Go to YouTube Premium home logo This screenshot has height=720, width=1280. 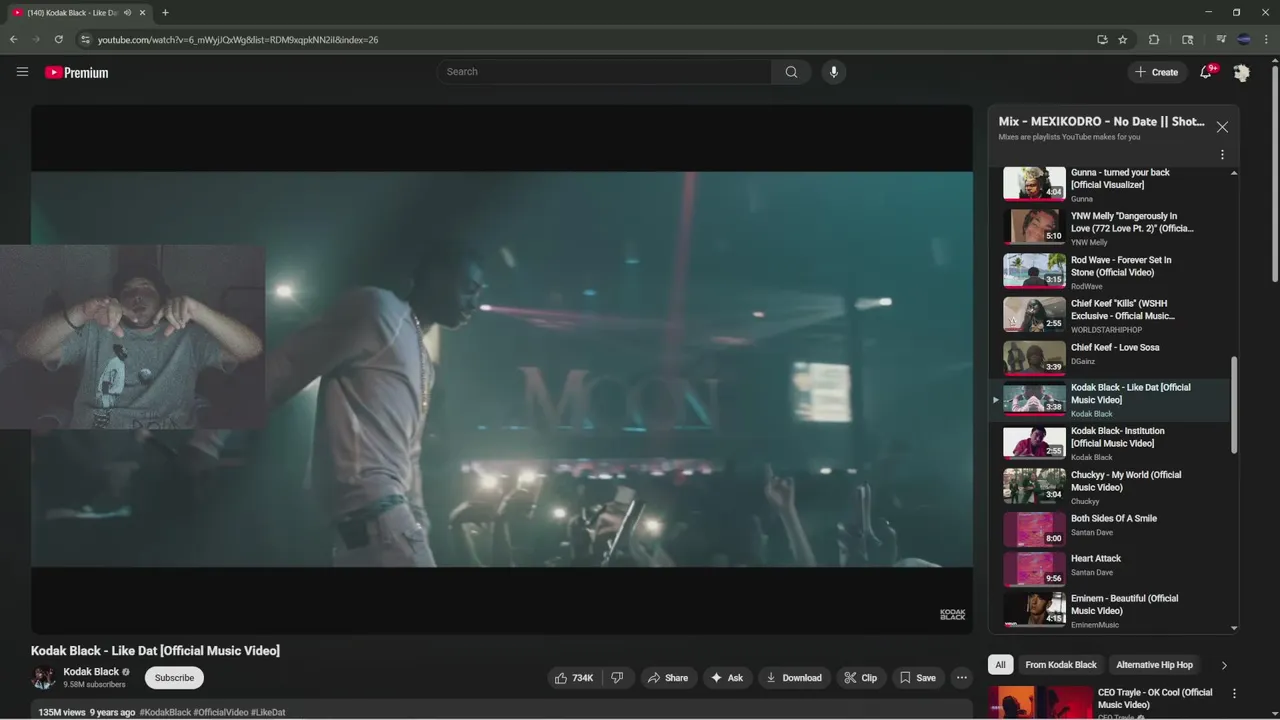(76, 72)
